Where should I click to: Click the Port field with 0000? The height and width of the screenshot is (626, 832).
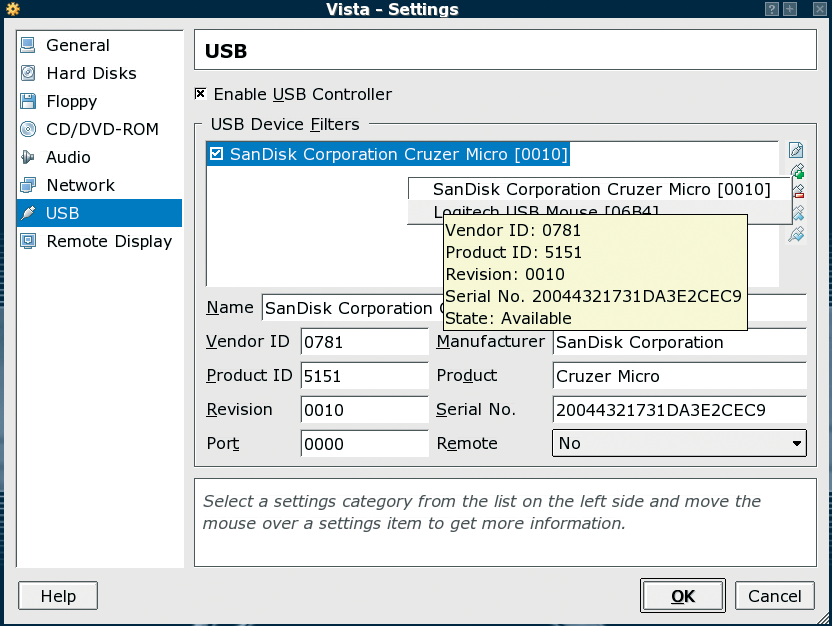pos(365,444)
